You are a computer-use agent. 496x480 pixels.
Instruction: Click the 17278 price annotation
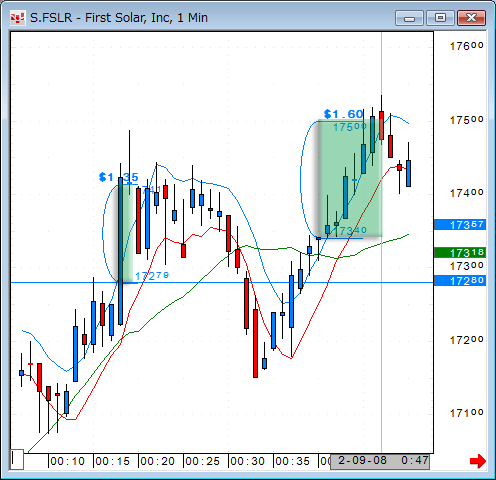(x=152, y=276)
